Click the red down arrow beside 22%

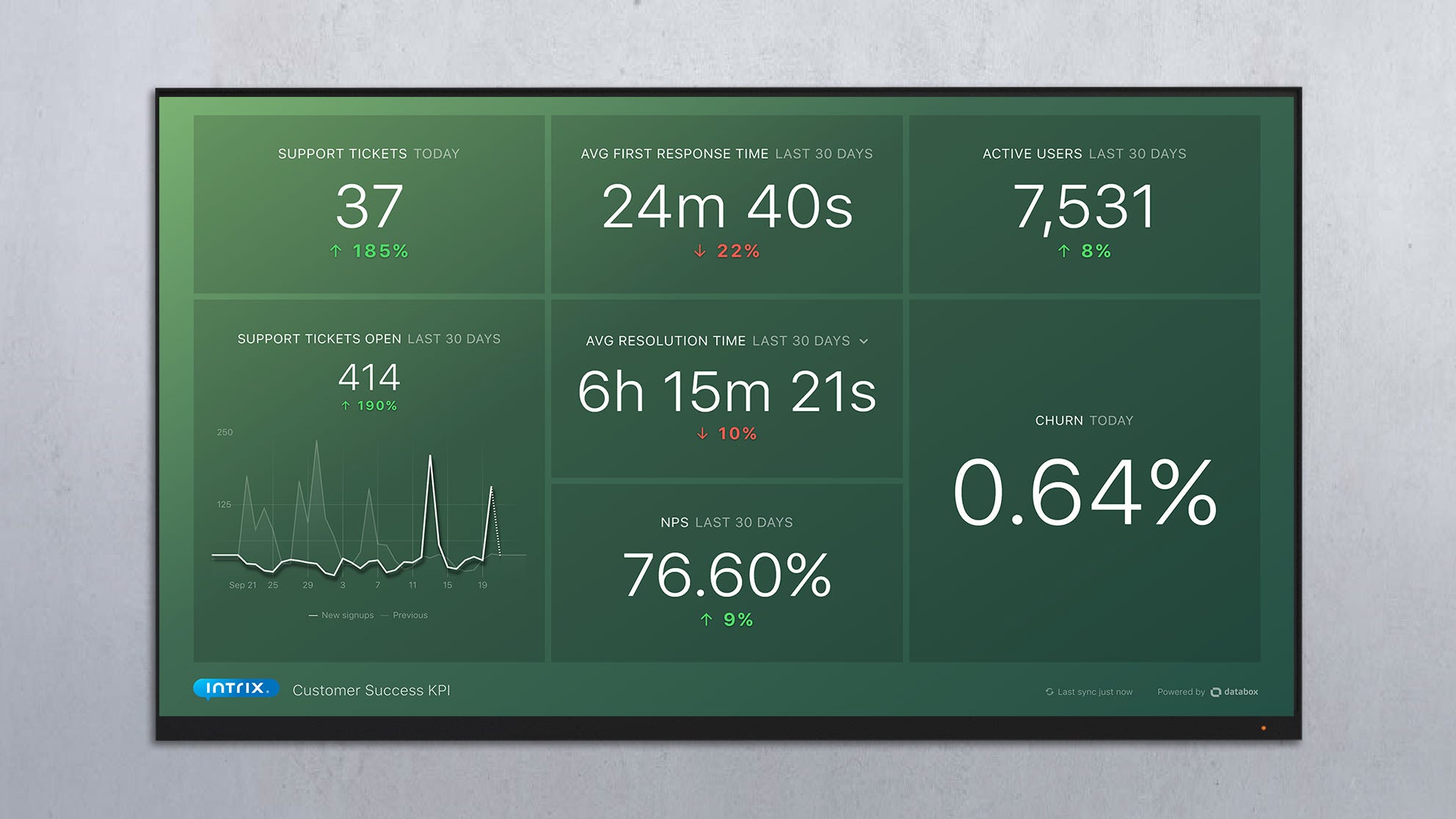point(700,251)
